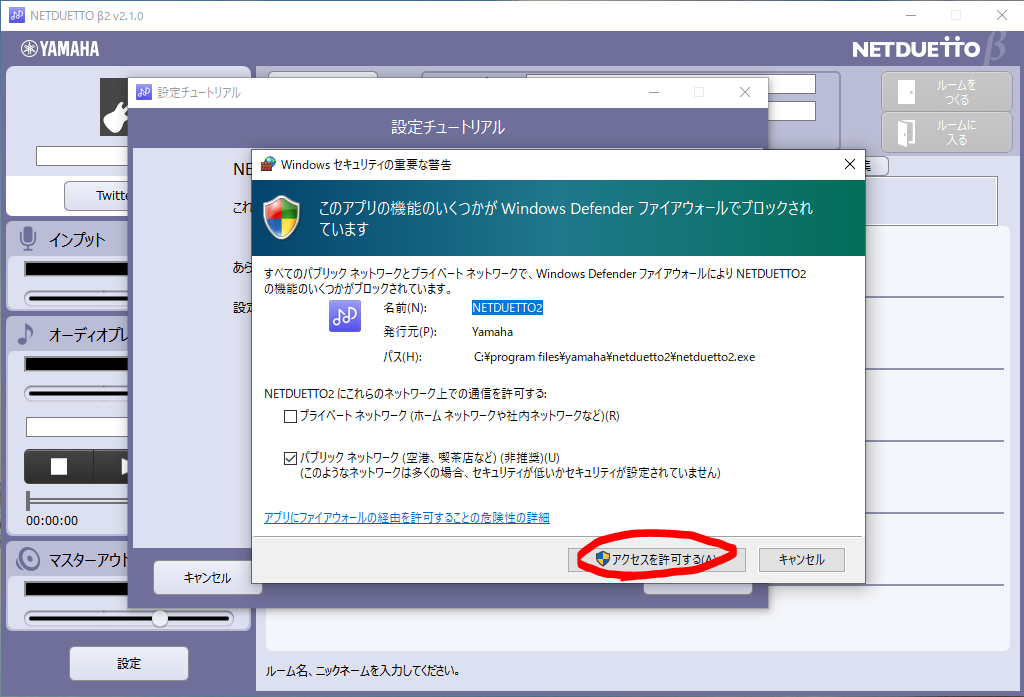Click the enter room button
Screen dimensions: 1024x697
[946, 132]
